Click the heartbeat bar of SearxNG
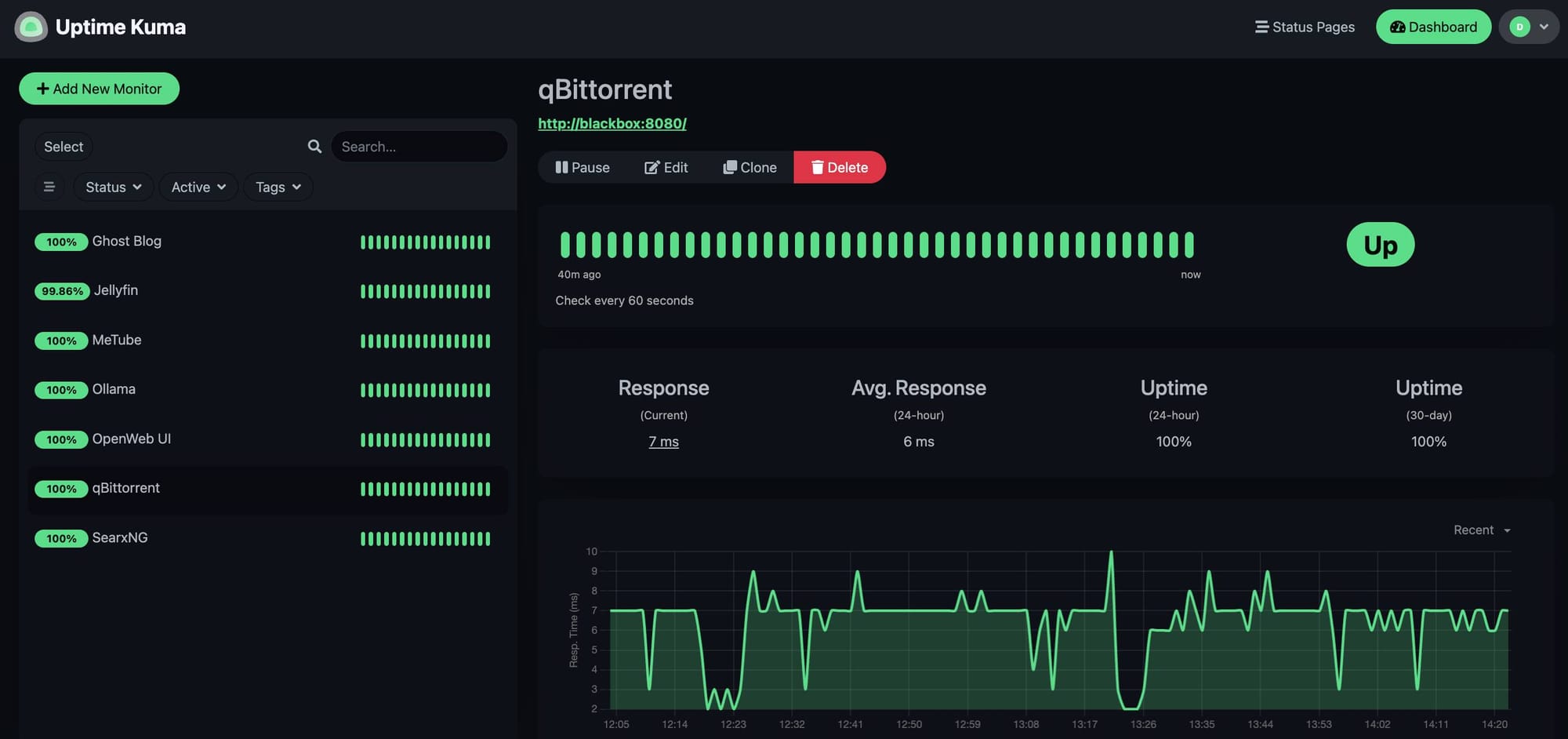1568x739 pixels. pos(426,539)
